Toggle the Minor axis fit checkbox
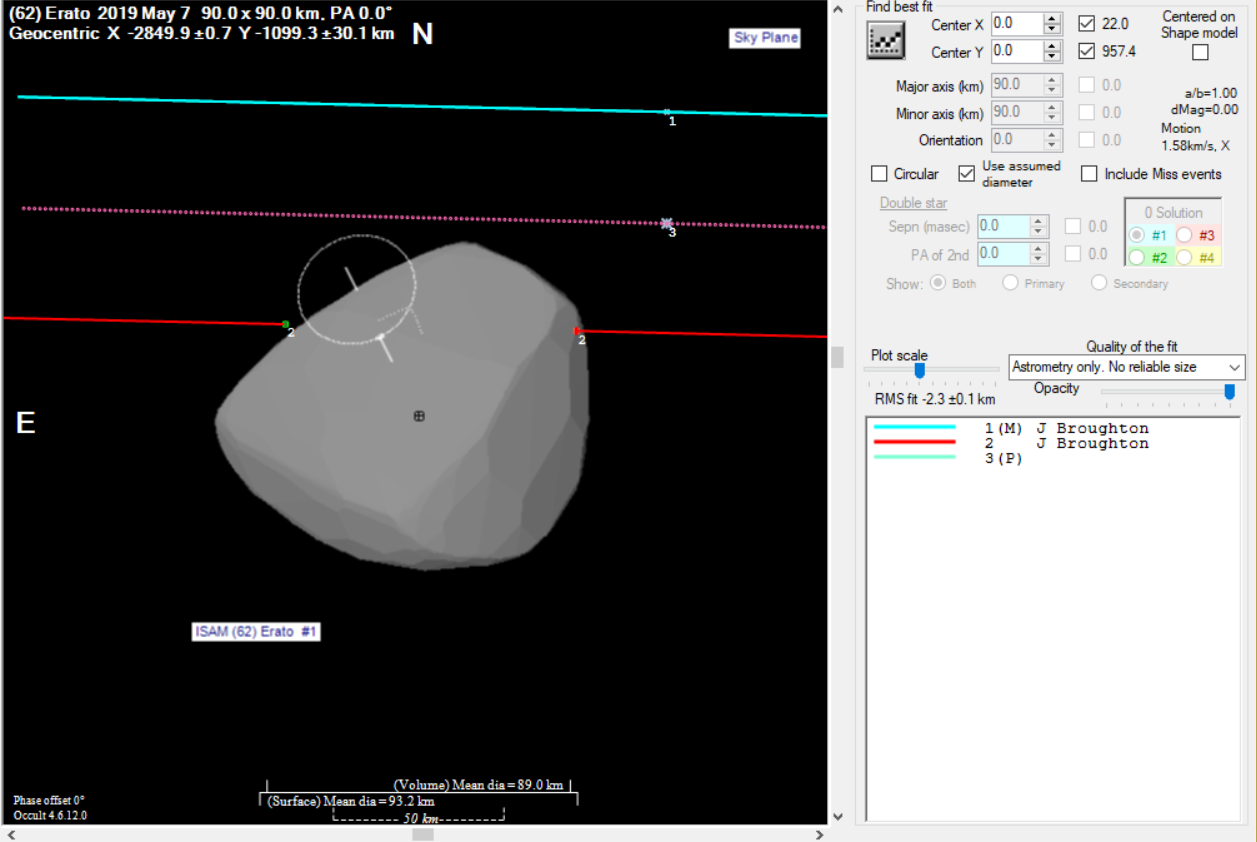The image size is (1257, 842). click(1087, 113)
